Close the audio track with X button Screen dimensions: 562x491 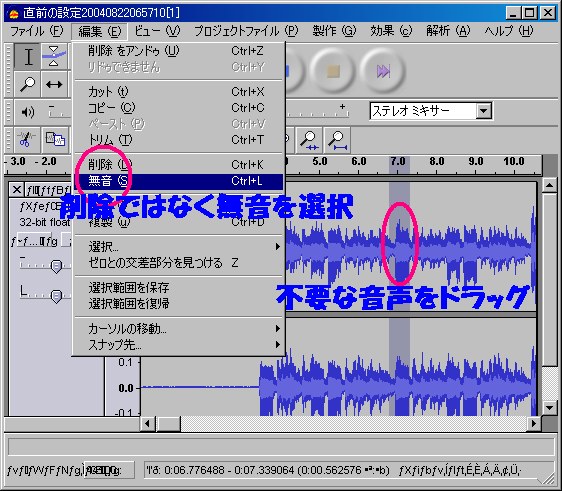16,190
